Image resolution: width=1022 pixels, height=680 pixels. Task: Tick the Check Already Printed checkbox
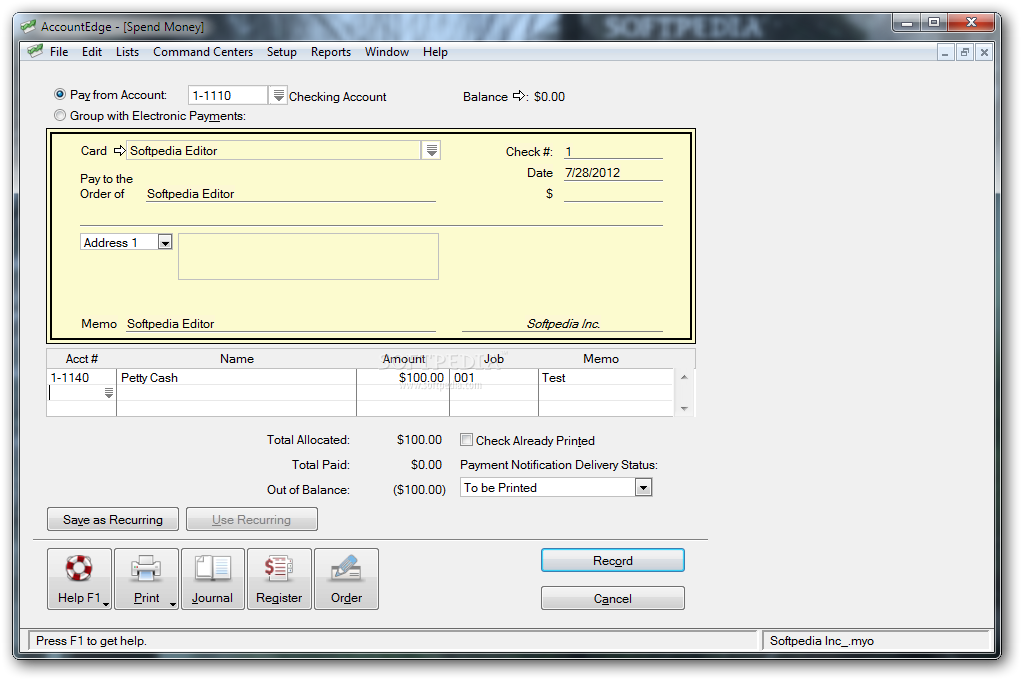(466, 439)
